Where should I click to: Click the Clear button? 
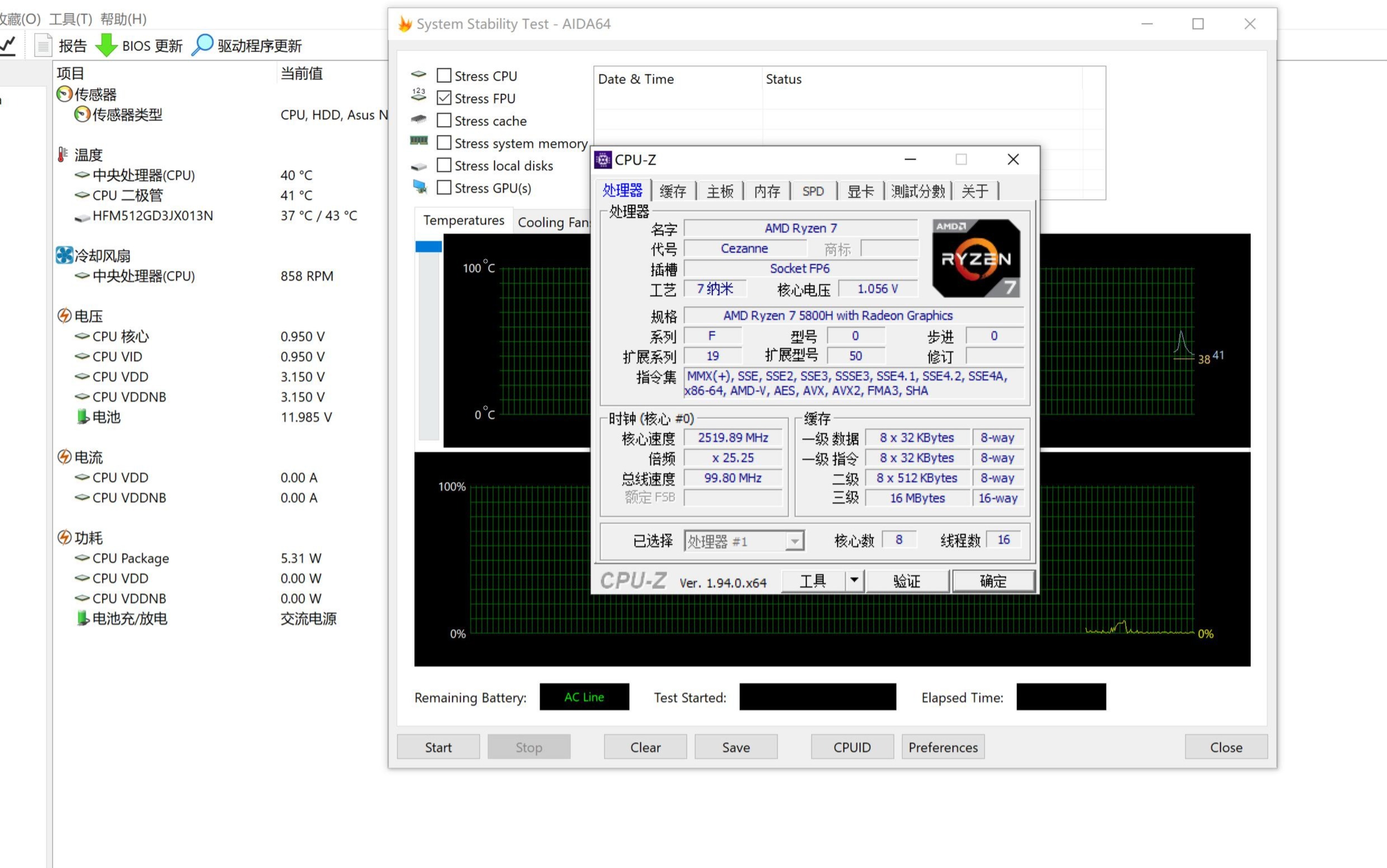coord(645,747)
